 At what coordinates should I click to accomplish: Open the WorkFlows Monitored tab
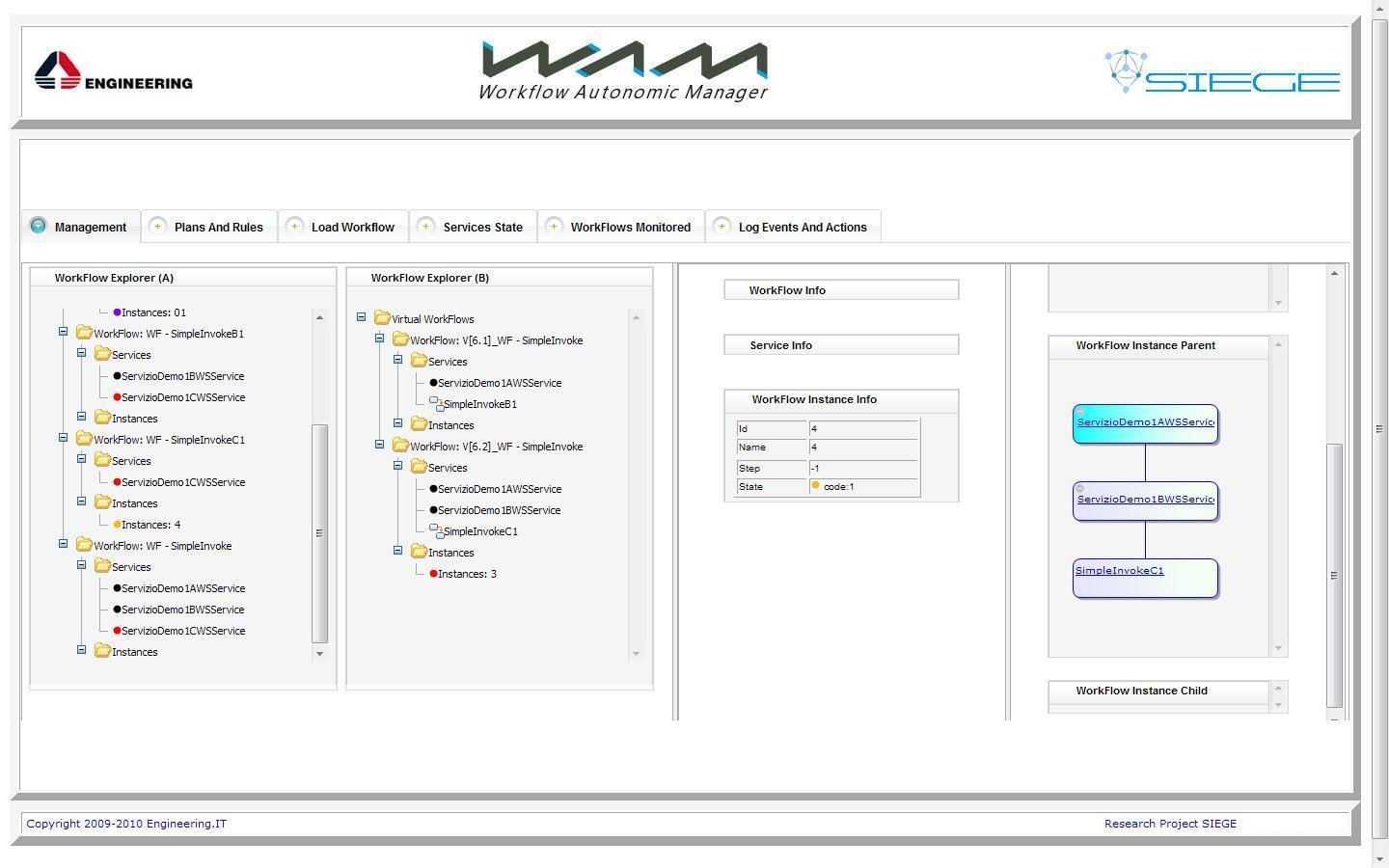pyautogui.click(x=631, y=226)
